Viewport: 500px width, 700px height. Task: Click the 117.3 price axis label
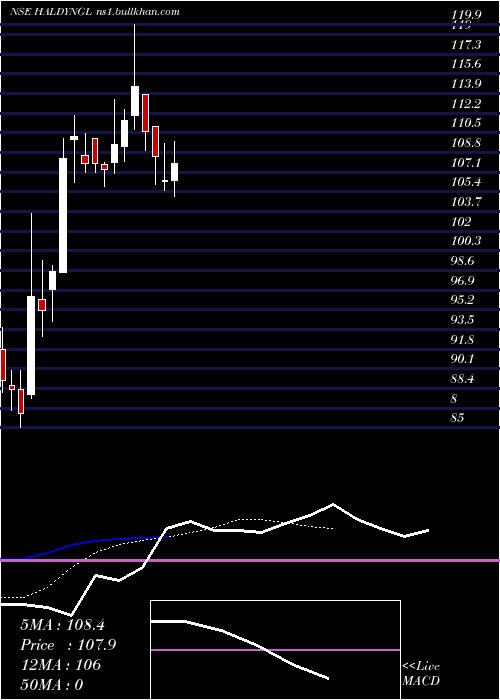tap(466, 45)
